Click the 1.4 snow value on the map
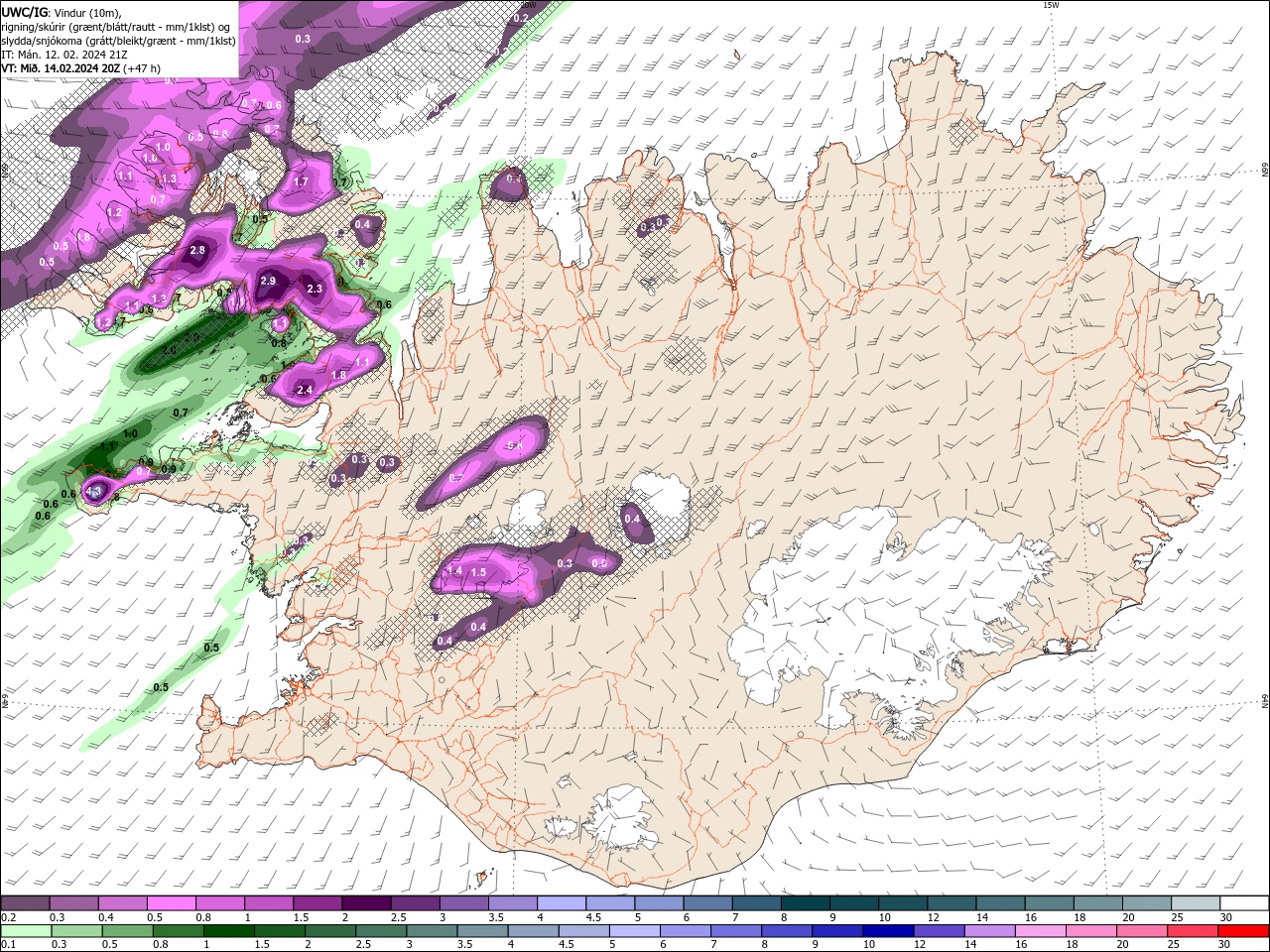Image resolution: width=1270 pixels, height=952 pixels. tap(456, 570)
